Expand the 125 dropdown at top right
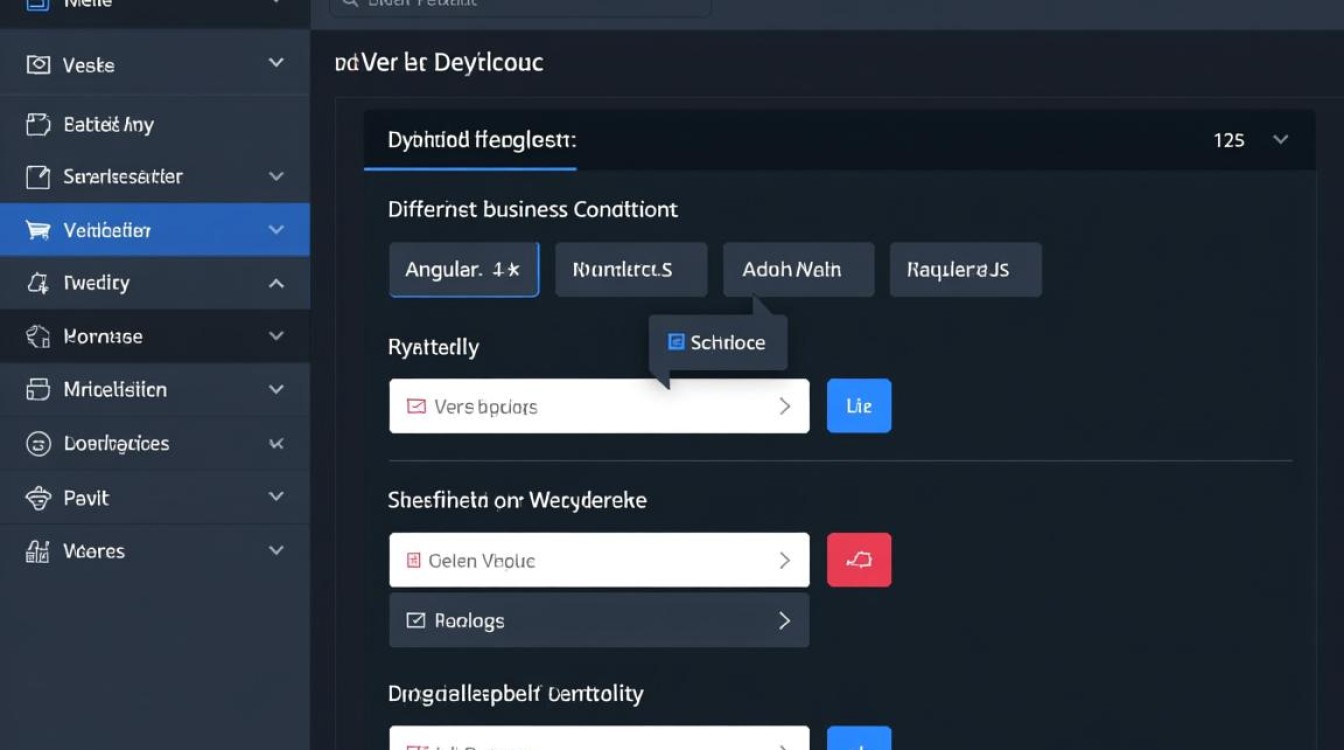 coord(1281,140)
